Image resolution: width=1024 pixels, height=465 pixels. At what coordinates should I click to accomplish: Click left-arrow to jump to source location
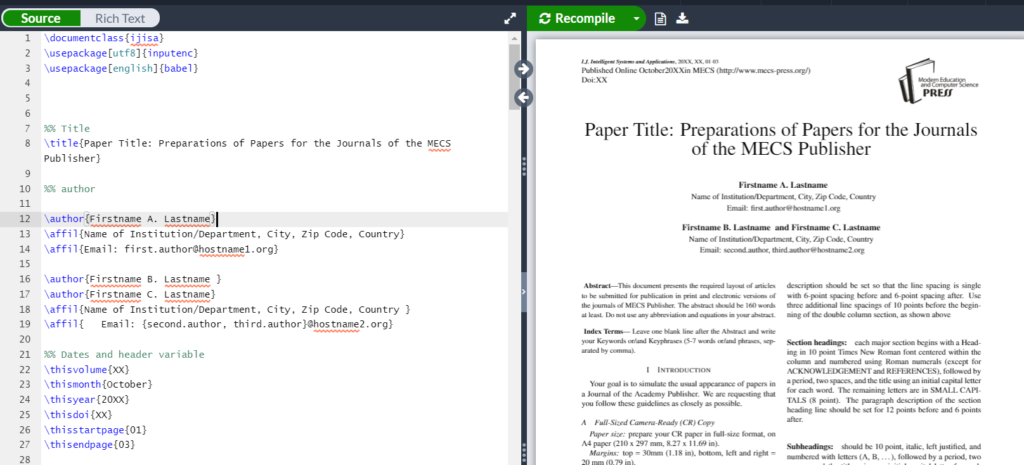tap(522, 97)
